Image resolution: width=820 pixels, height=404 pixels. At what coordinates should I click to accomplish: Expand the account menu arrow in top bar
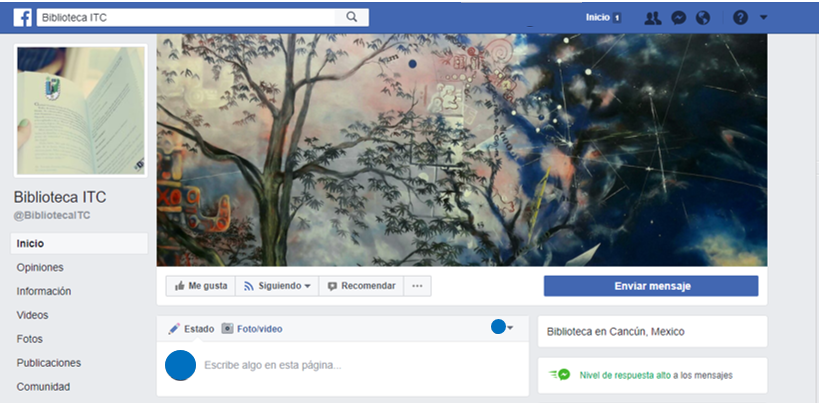click(763, 18)
